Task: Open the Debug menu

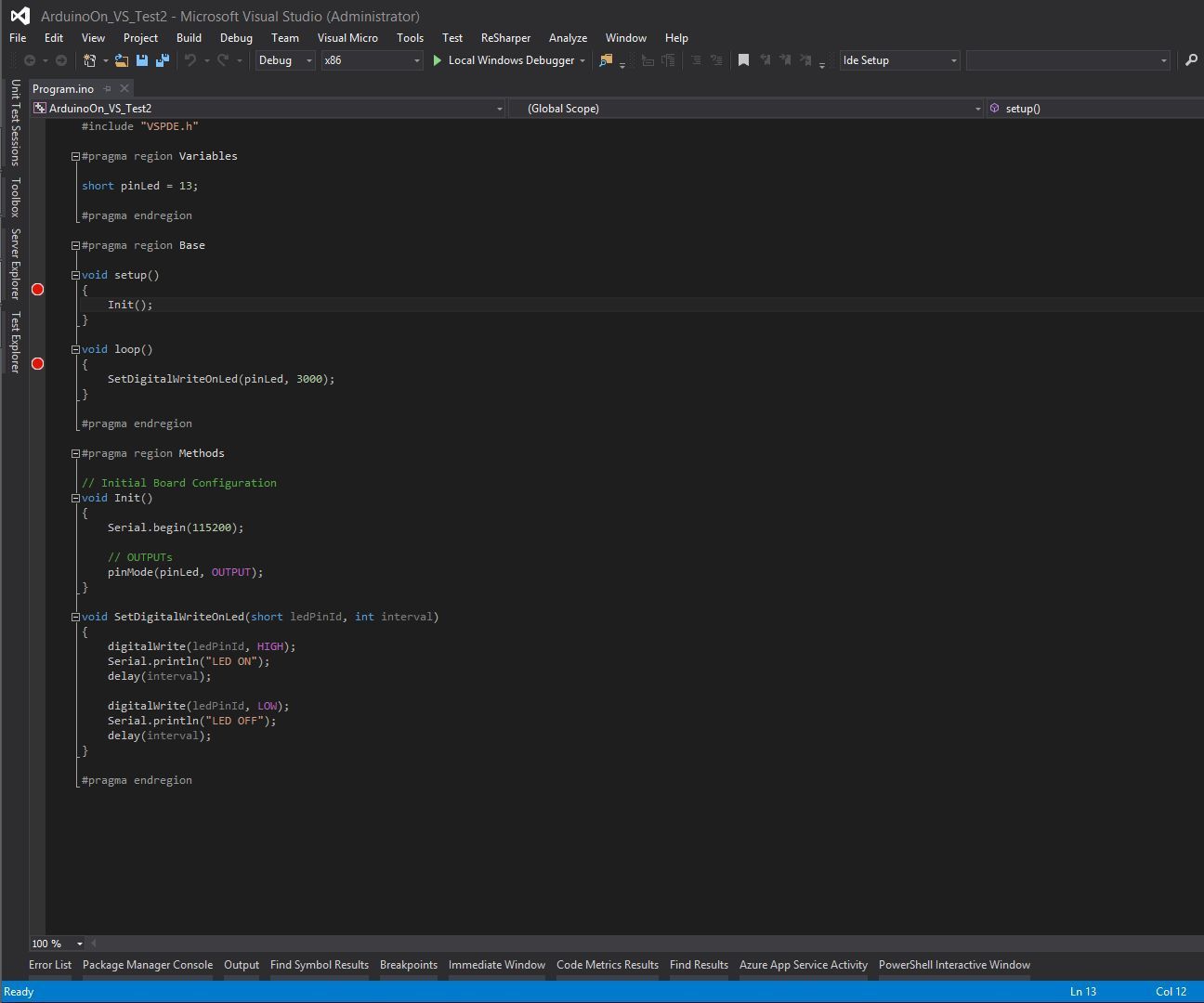Action: [x=236, y=38]
